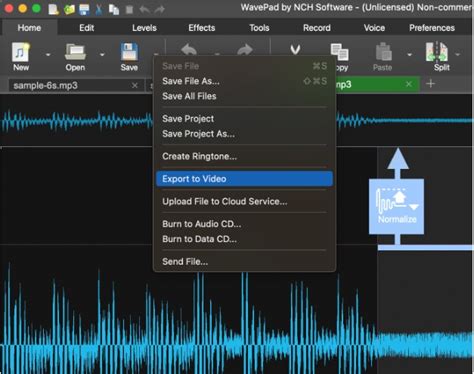Viewport: 474px width, 374px height.
Task: Add a new file tab with the plus icon
Action: (x=430, y=84)
